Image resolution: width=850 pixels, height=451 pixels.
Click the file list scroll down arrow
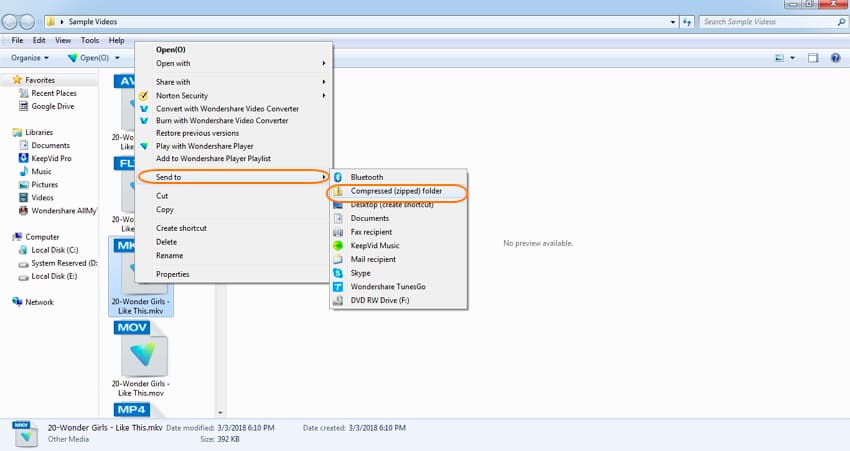pyautogui.click(x=220, y=413)
